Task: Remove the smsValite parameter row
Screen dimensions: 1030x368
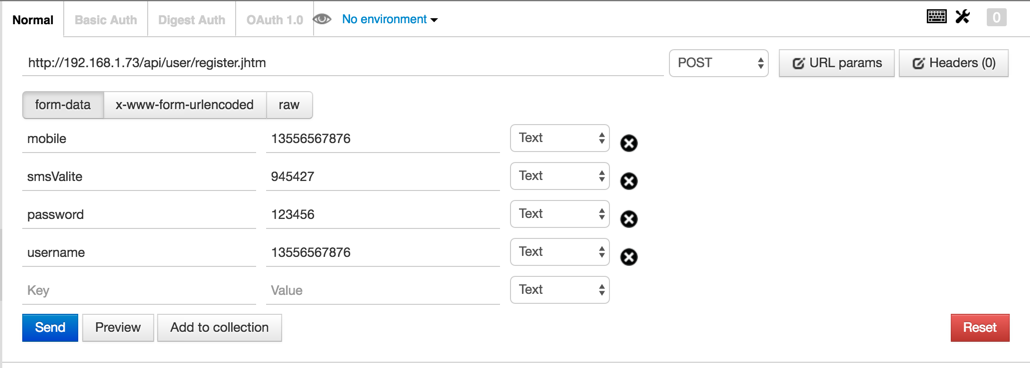Action: click(x=629, y=181)
